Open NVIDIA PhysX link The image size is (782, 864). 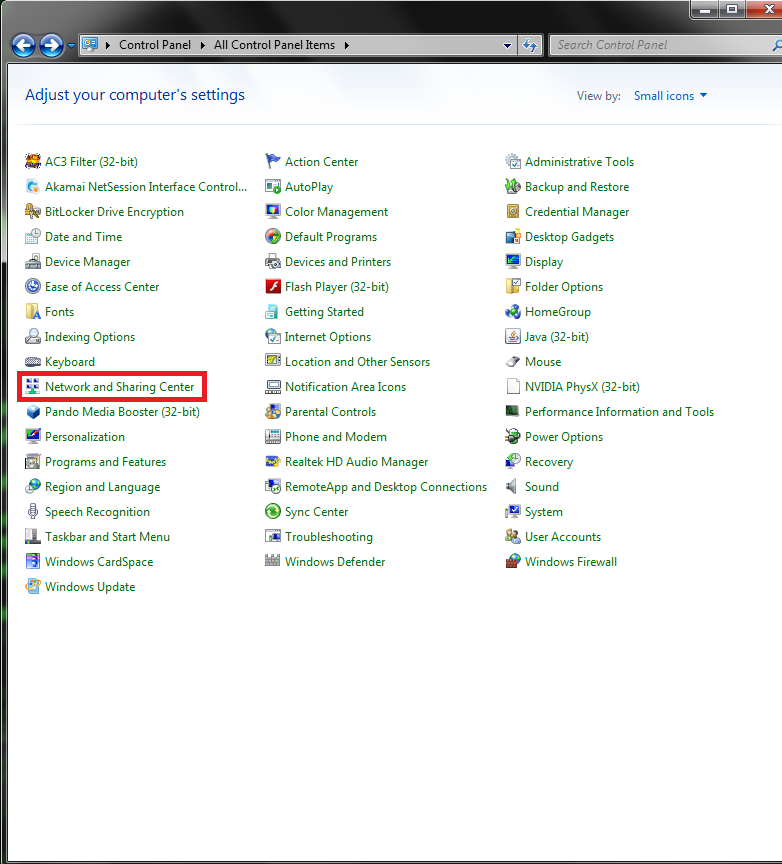582,387
